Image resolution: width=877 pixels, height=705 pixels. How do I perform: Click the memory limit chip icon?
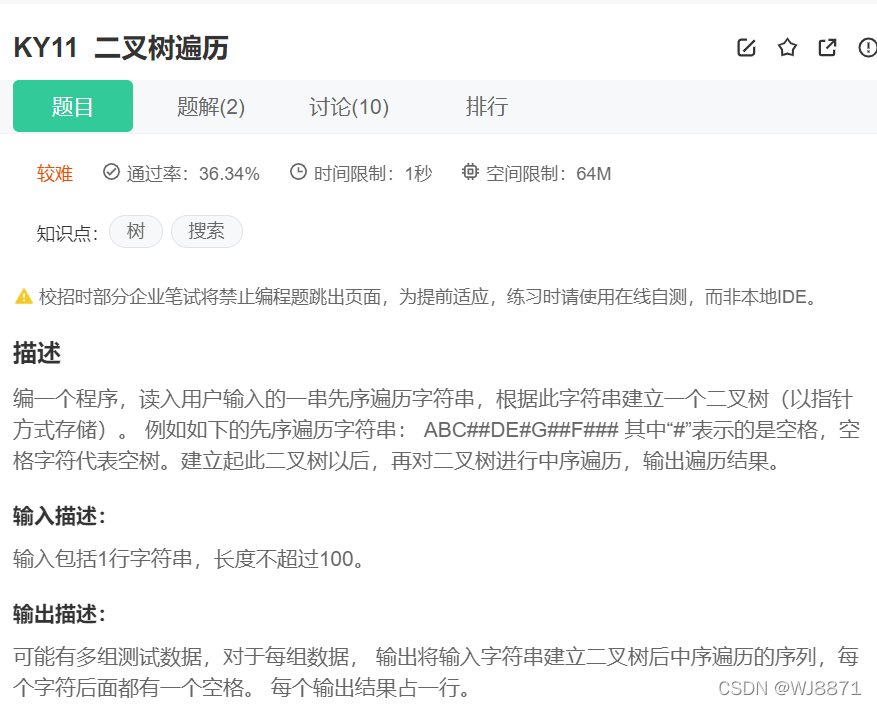470,172
